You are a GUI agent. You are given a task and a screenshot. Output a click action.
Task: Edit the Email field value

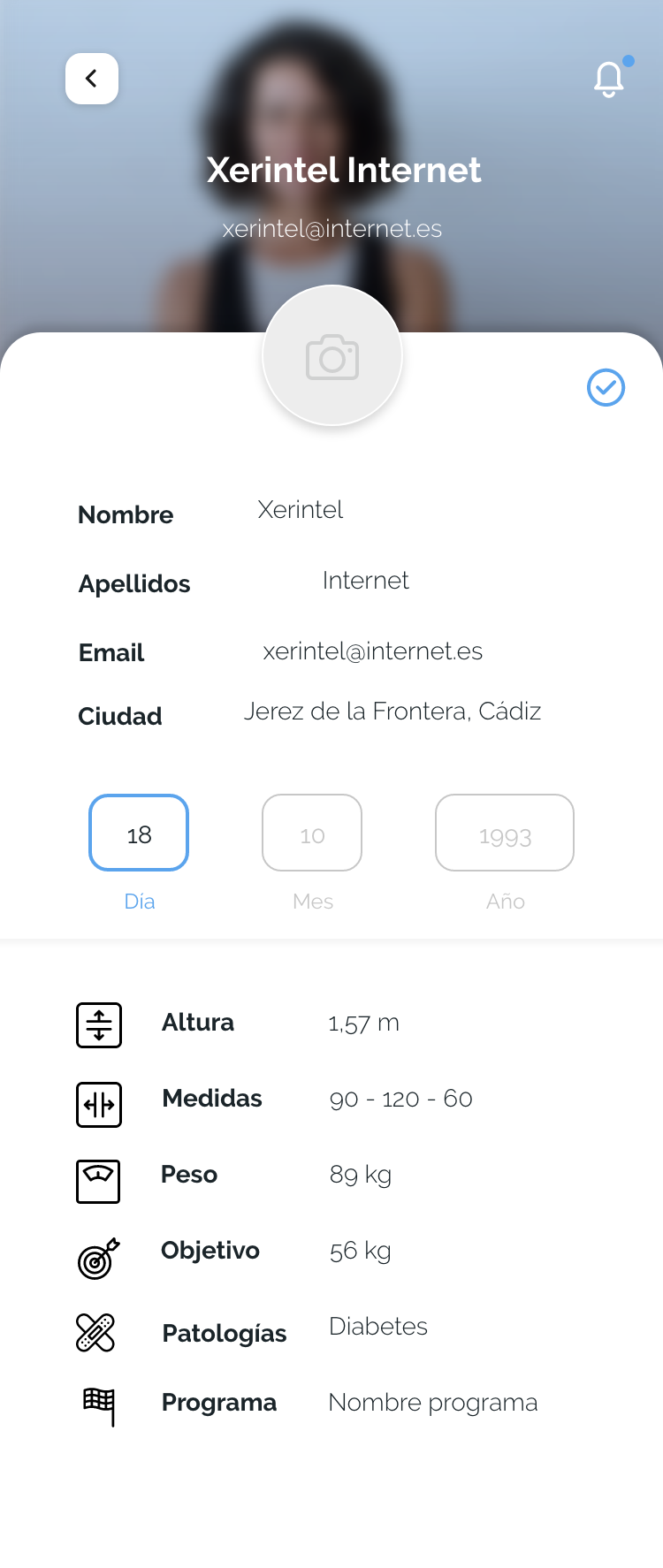pyautogui.click(x=372, y=651)
